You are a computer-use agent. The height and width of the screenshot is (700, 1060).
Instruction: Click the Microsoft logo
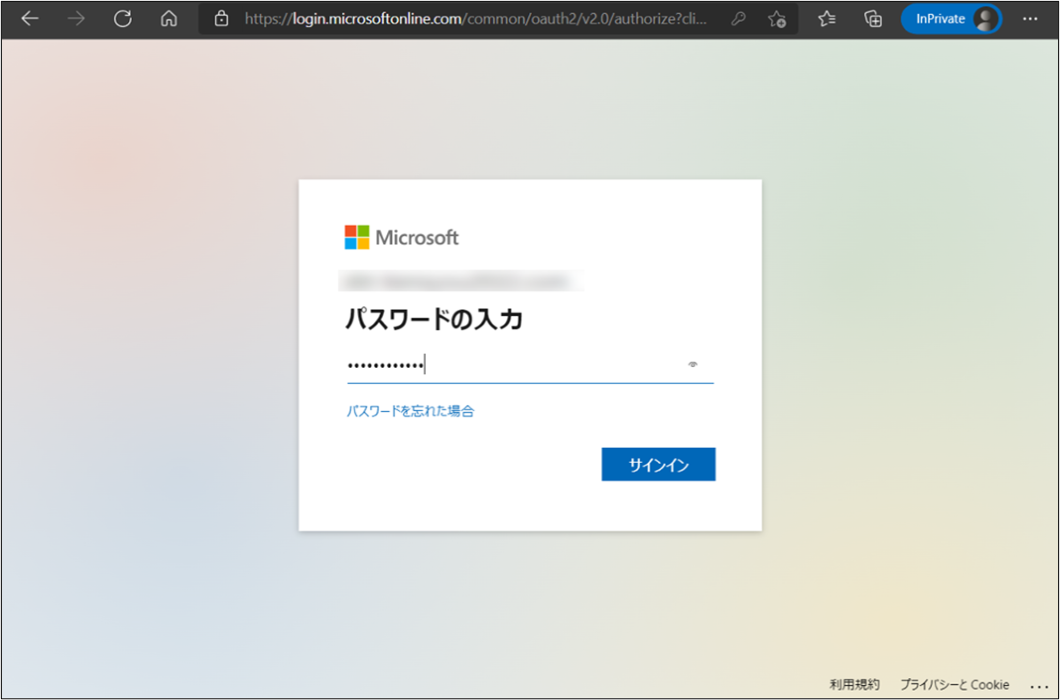[402, 237]
